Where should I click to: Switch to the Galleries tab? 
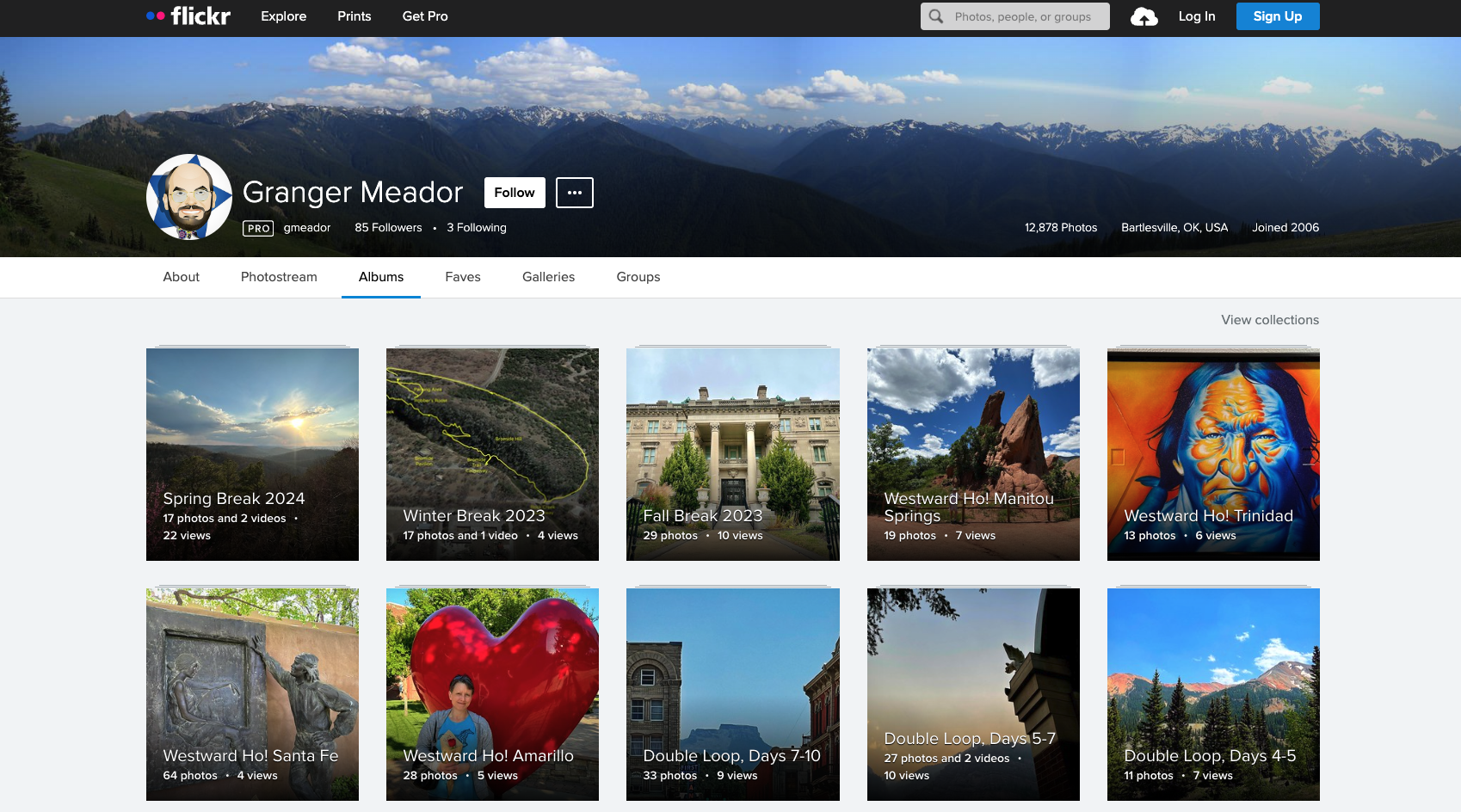coord(548,277)
